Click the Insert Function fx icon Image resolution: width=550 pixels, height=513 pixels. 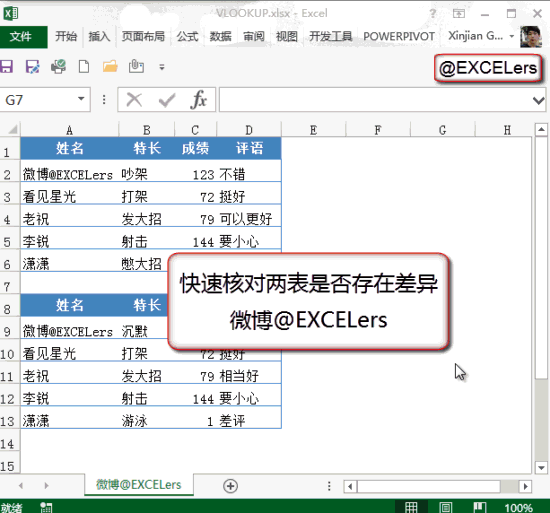199,100
